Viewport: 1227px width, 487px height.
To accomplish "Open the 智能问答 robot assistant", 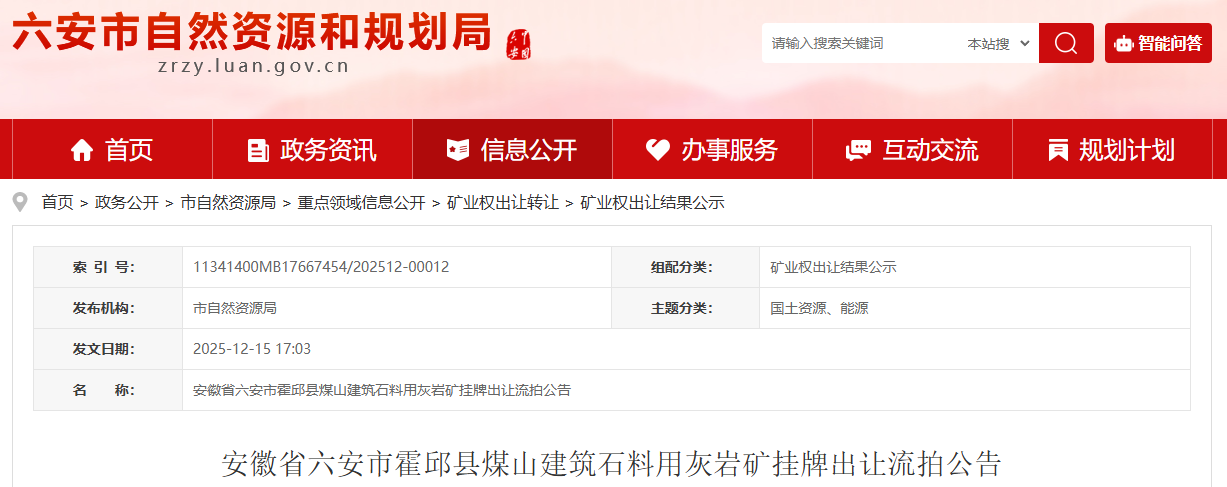I will click(x=1158, y=43).
